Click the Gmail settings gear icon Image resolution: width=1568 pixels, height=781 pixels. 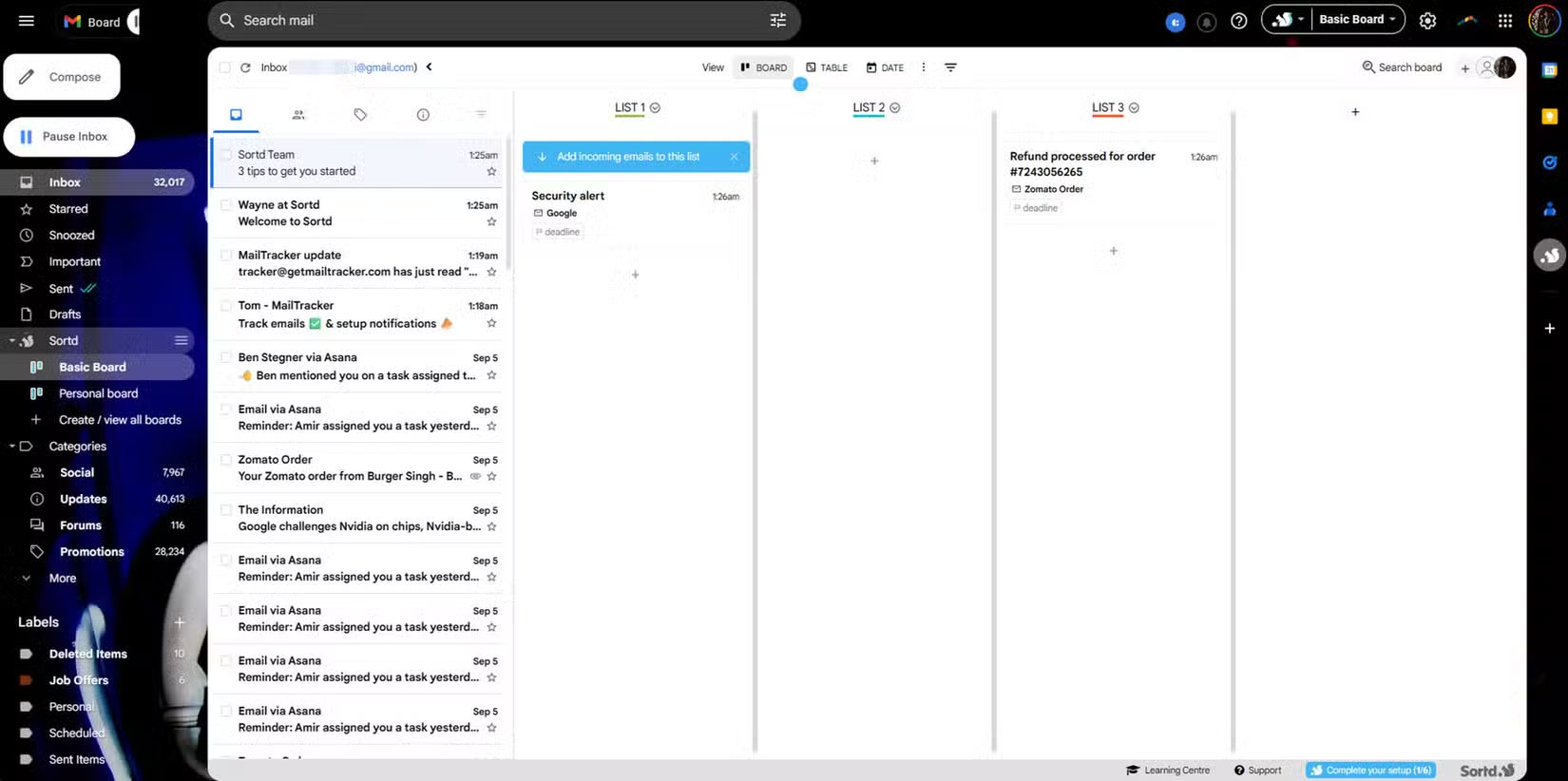click(x=1427, y=20)
